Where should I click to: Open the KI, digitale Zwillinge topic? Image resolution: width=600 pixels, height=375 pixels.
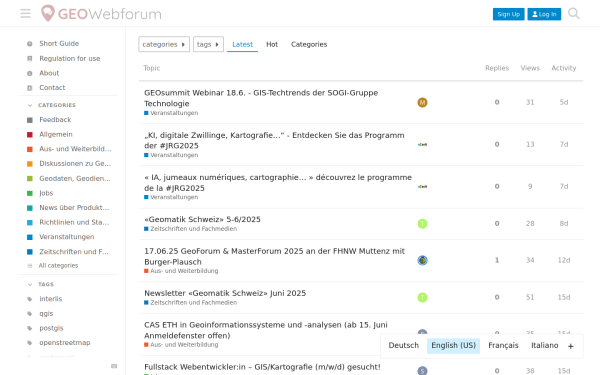[x=274, y=140]
